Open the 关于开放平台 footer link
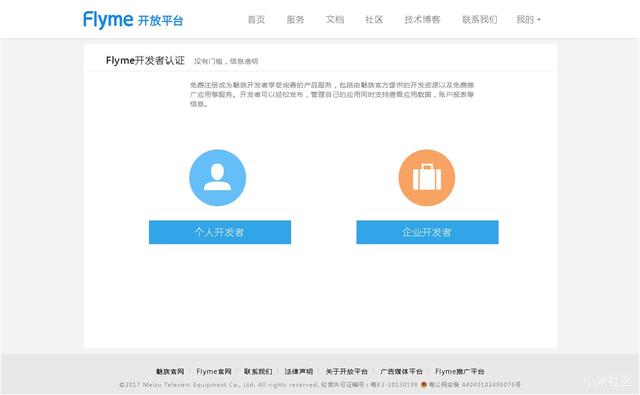Viewport: 640px width, 395px height. click(347, 371)
